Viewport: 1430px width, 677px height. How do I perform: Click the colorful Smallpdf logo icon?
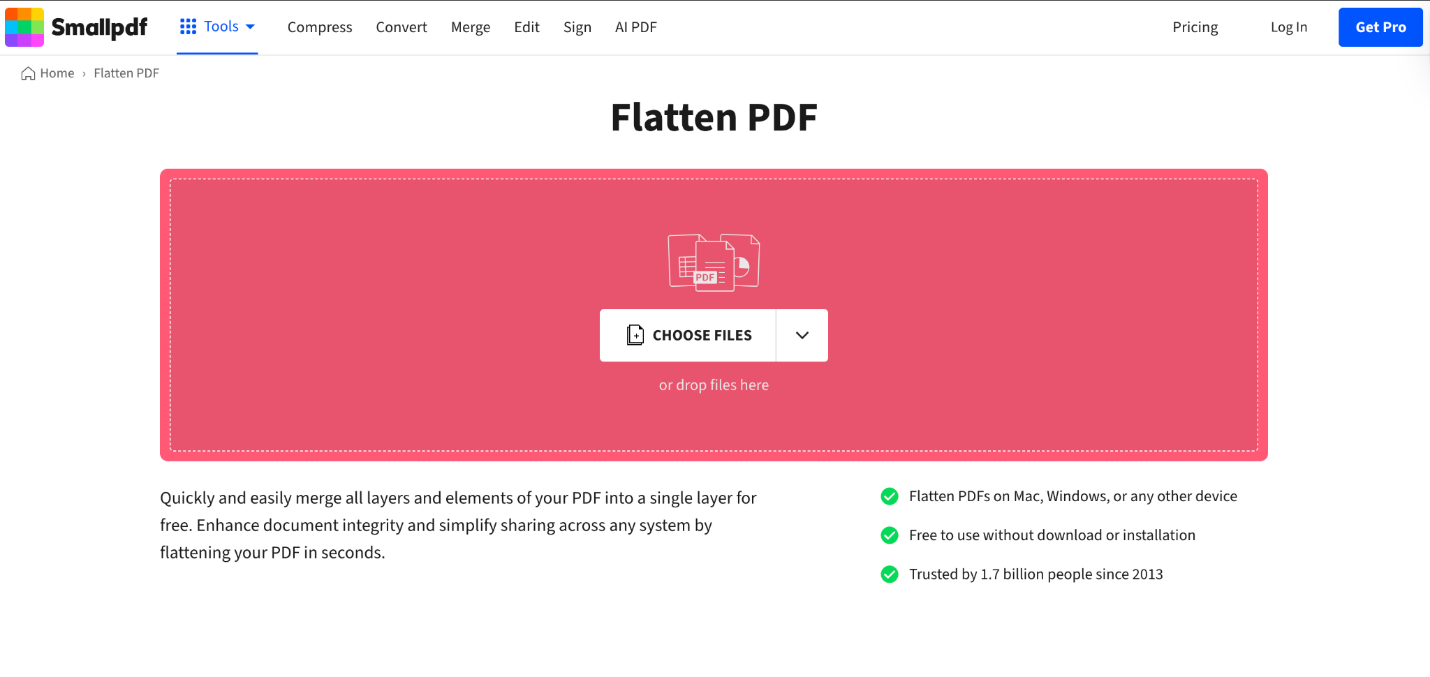[23, 25]
